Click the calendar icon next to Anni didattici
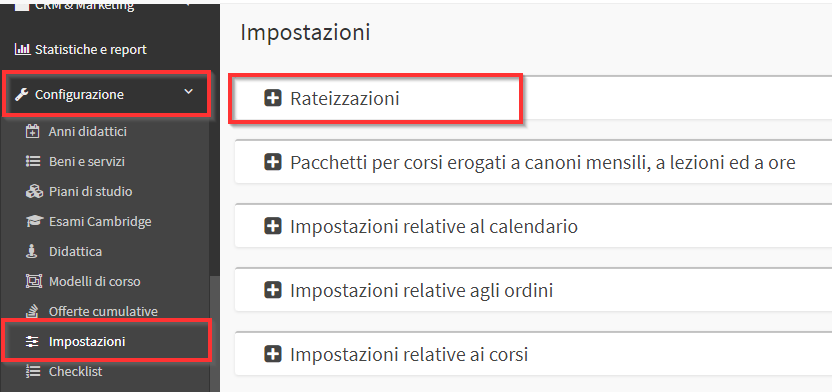This screenshot has height=392, width=832. coord(32,131)
